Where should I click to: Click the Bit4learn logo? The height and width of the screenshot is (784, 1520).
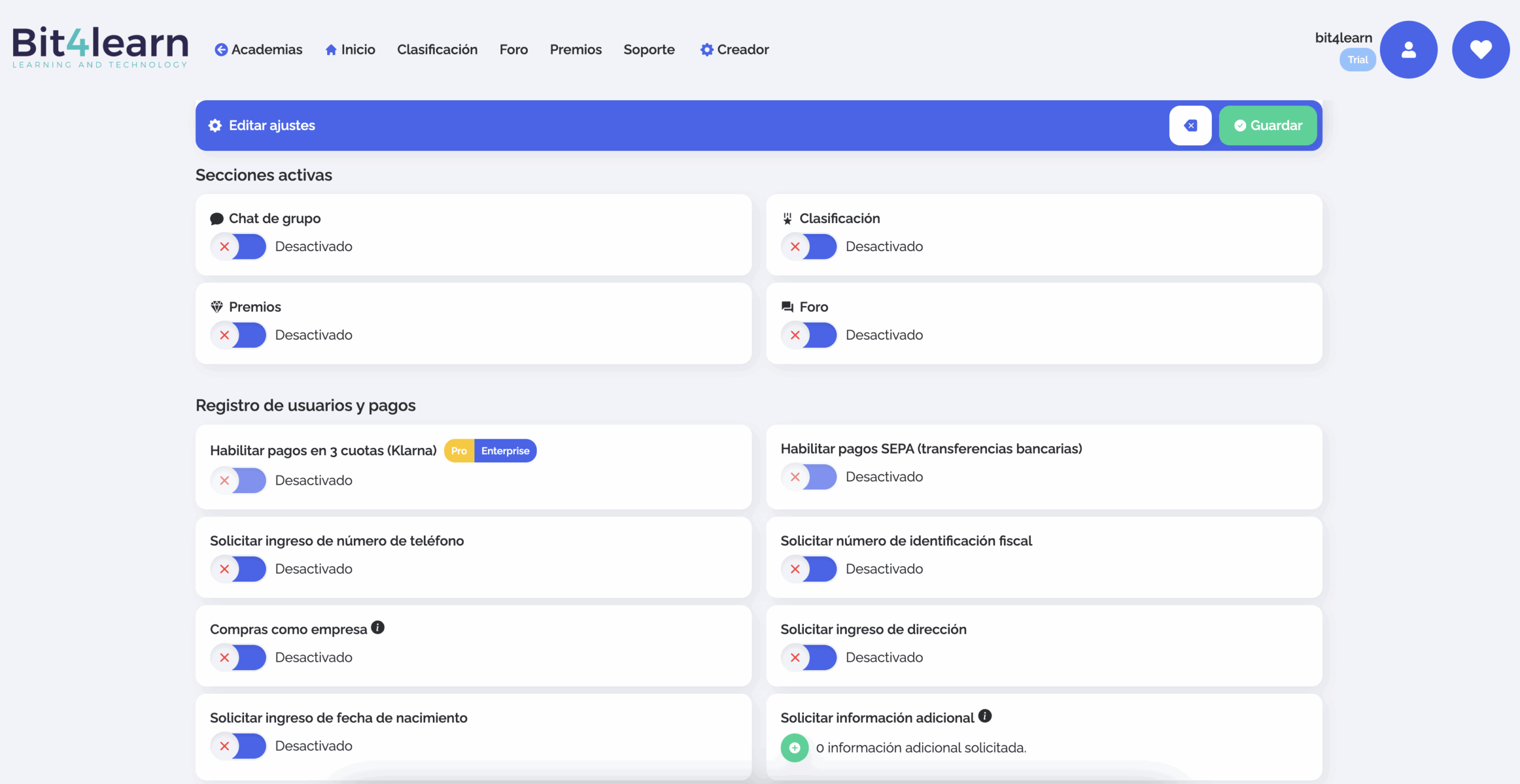click(x=100, y=47)
